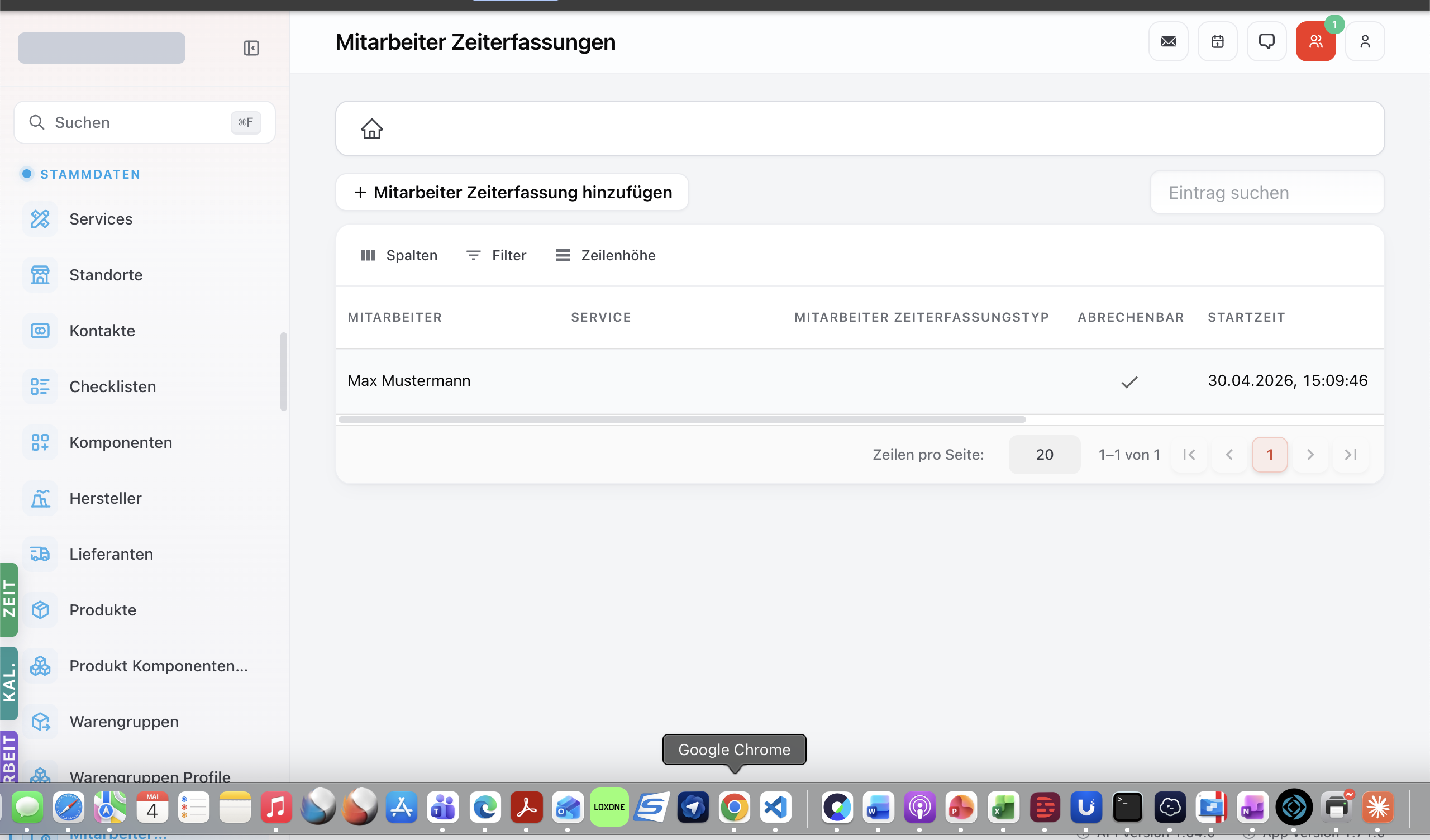Screen dimensions: 1430x840
Task: Focus the Eintrag suchen field
Action: point(1266,192)
